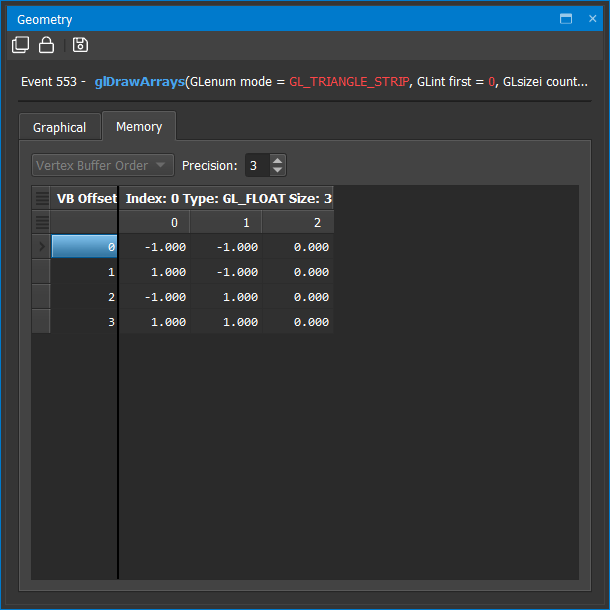
Task: Switch to the Graphical tab
Action: tap(60, 127)
